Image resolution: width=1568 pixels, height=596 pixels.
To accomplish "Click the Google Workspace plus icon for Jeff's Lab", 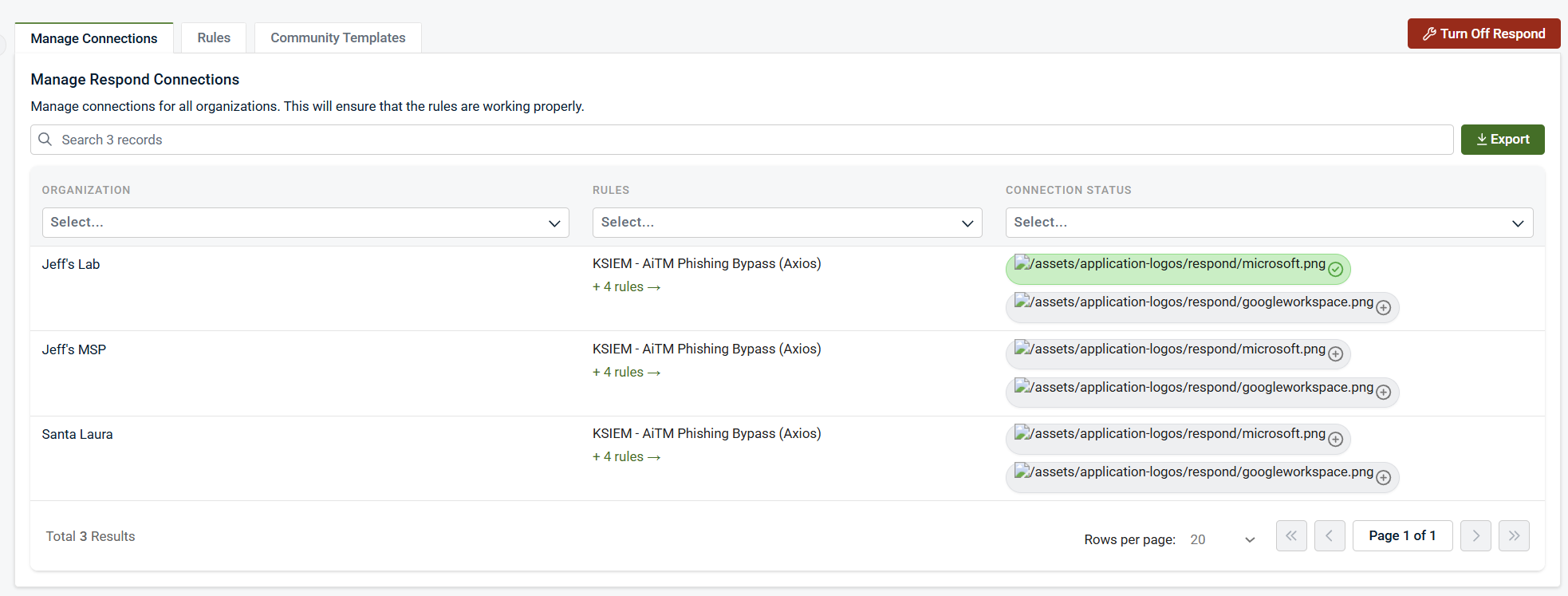I will point(1383,308).
